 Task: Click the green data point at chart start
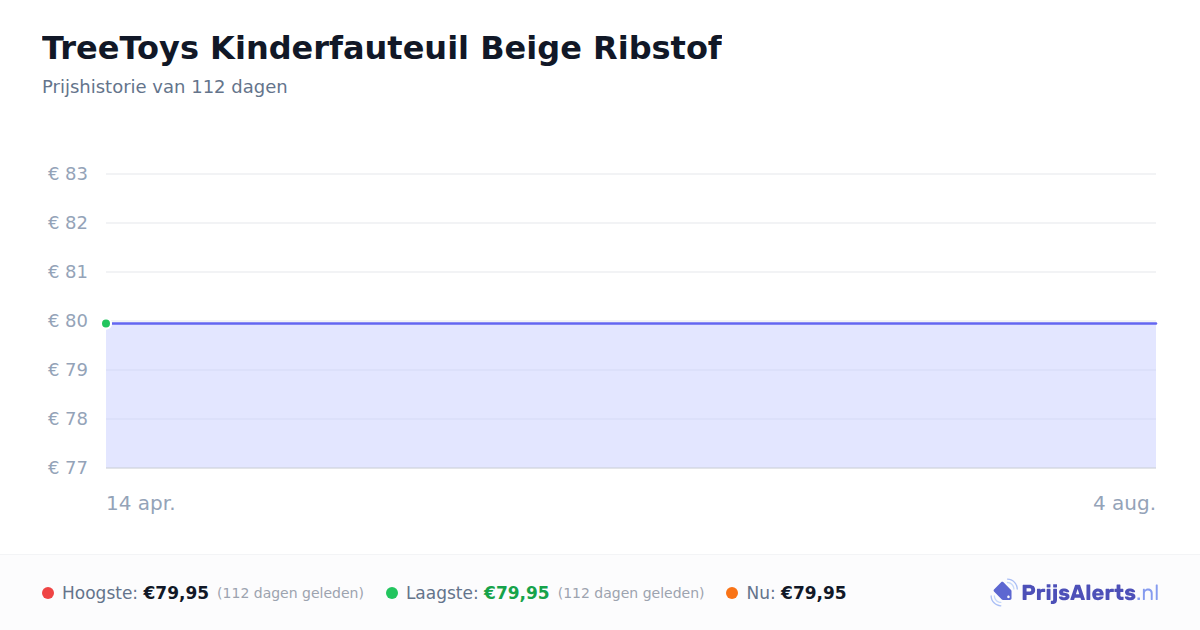coord(106,323)
